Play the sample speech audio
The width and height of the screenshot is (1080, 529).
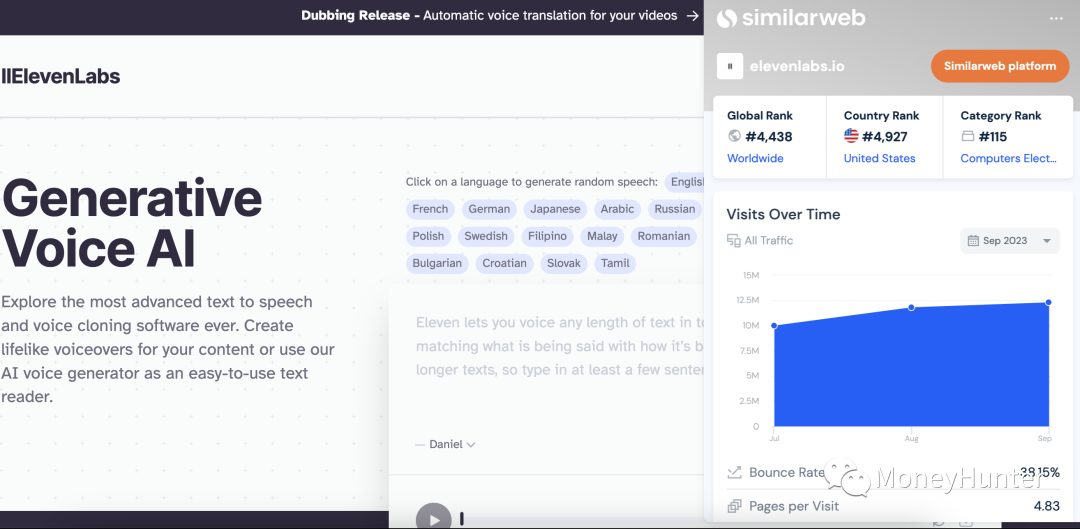(434, 519)
